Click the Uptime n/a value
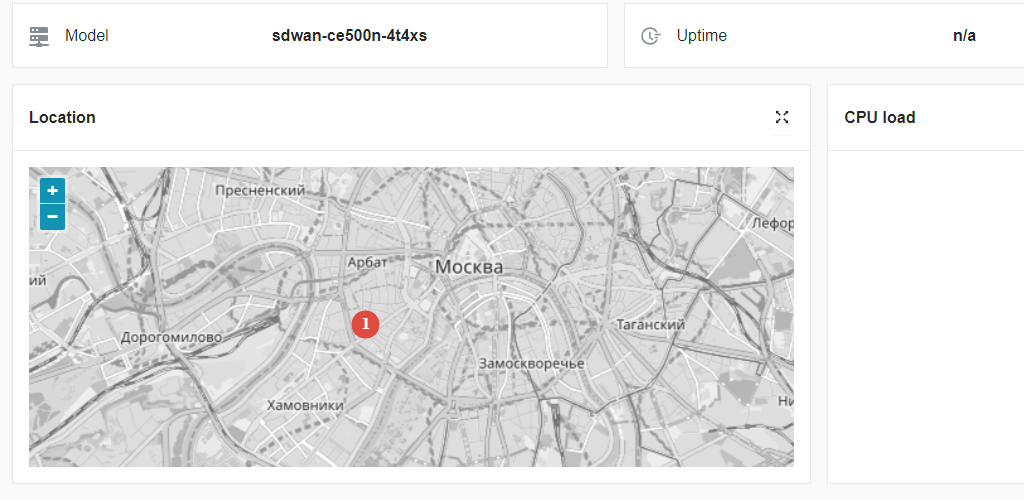The height and width of the screenshot is (500, 1024). [x=964, y=36]
